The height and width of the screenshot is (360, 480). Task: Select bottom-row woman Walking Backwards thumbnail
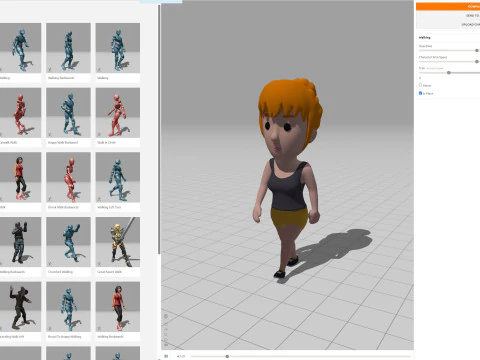click(118, 307)
